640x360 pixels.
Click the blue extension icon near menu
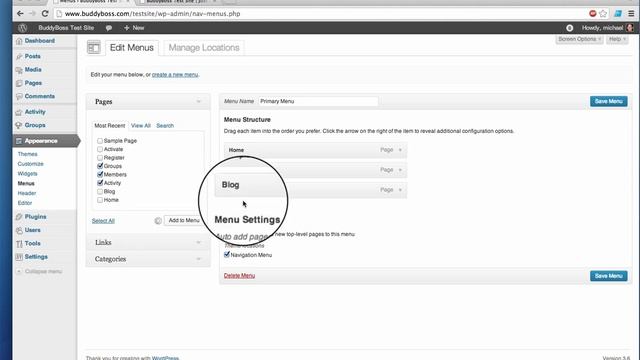tap(618, 14)
